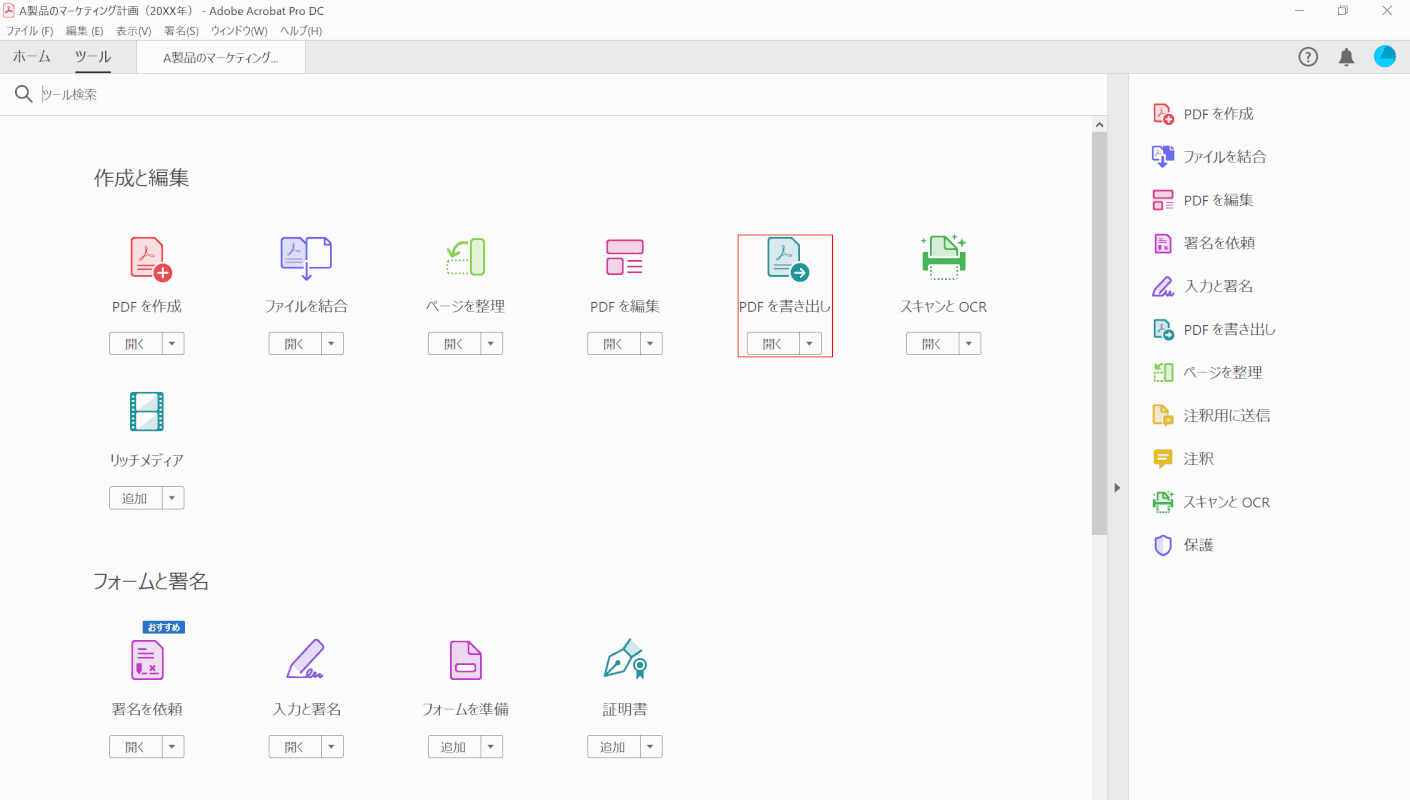The width and height of the screenshot is (1410, 800).
Task: Open the ヘルプ(H) menu
Action: point(301,31)
